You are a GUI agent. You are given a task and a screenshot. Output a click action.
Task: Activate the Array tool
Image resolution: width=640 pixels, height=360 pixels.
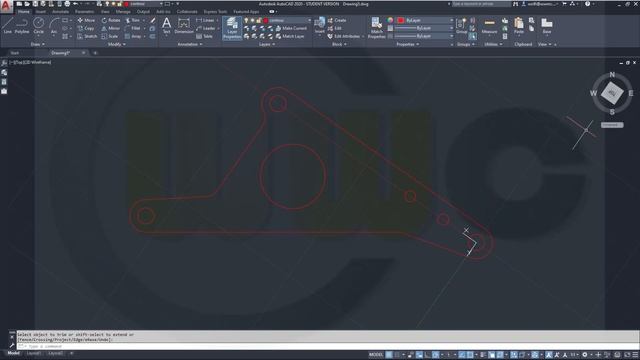point(133,36)
